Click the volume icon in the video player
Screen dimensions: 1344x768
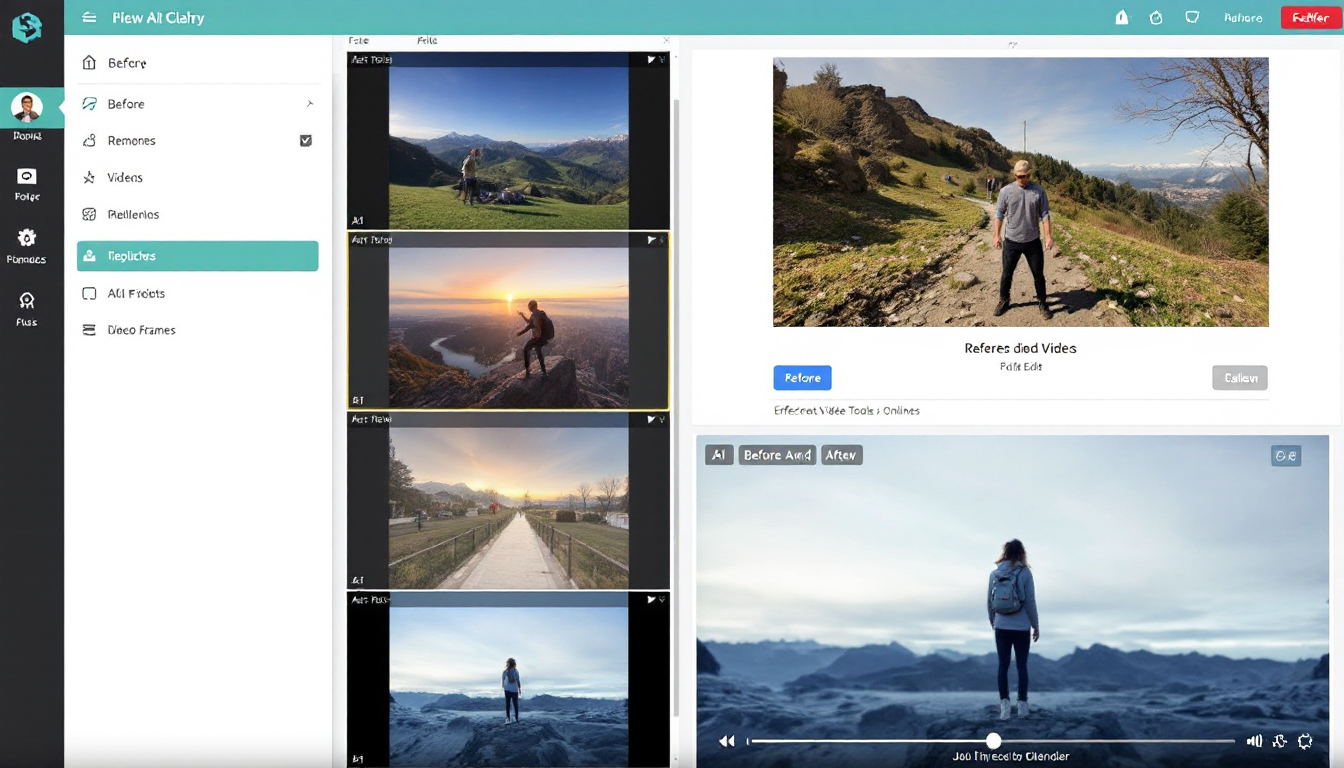coord(1254,741)
